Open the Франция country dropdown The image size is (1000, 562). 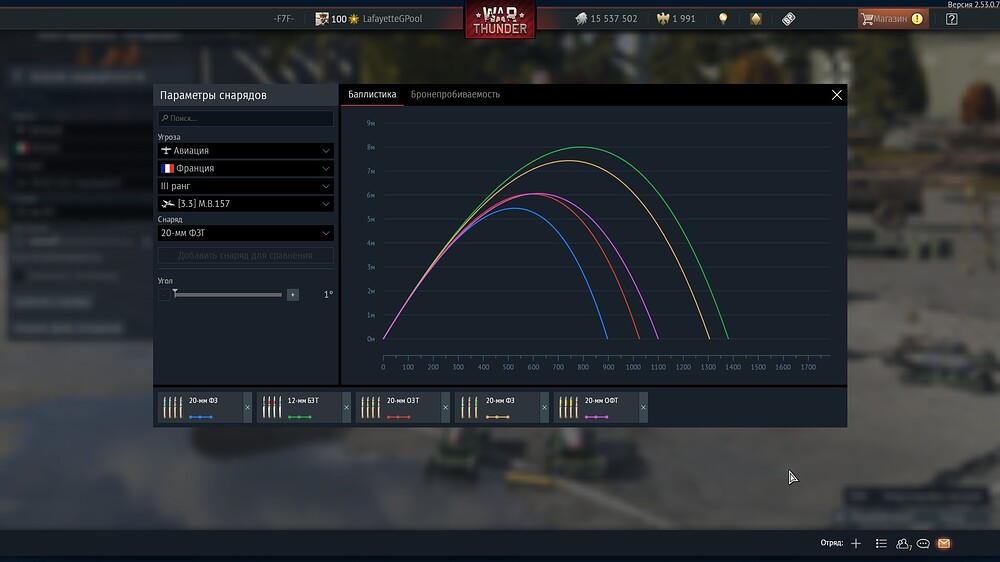click(x=245, y=168)
